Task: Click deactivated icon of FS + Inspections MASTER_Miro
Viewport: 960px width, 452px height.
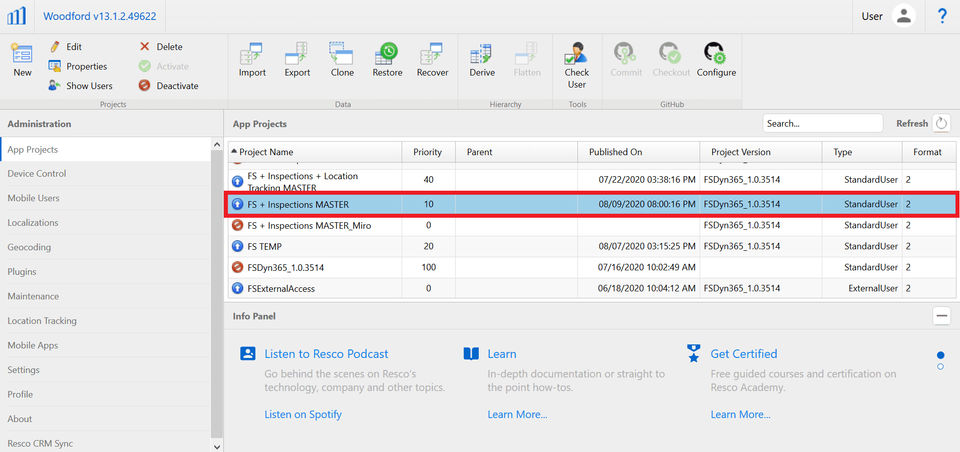Action: pos(238,225)
